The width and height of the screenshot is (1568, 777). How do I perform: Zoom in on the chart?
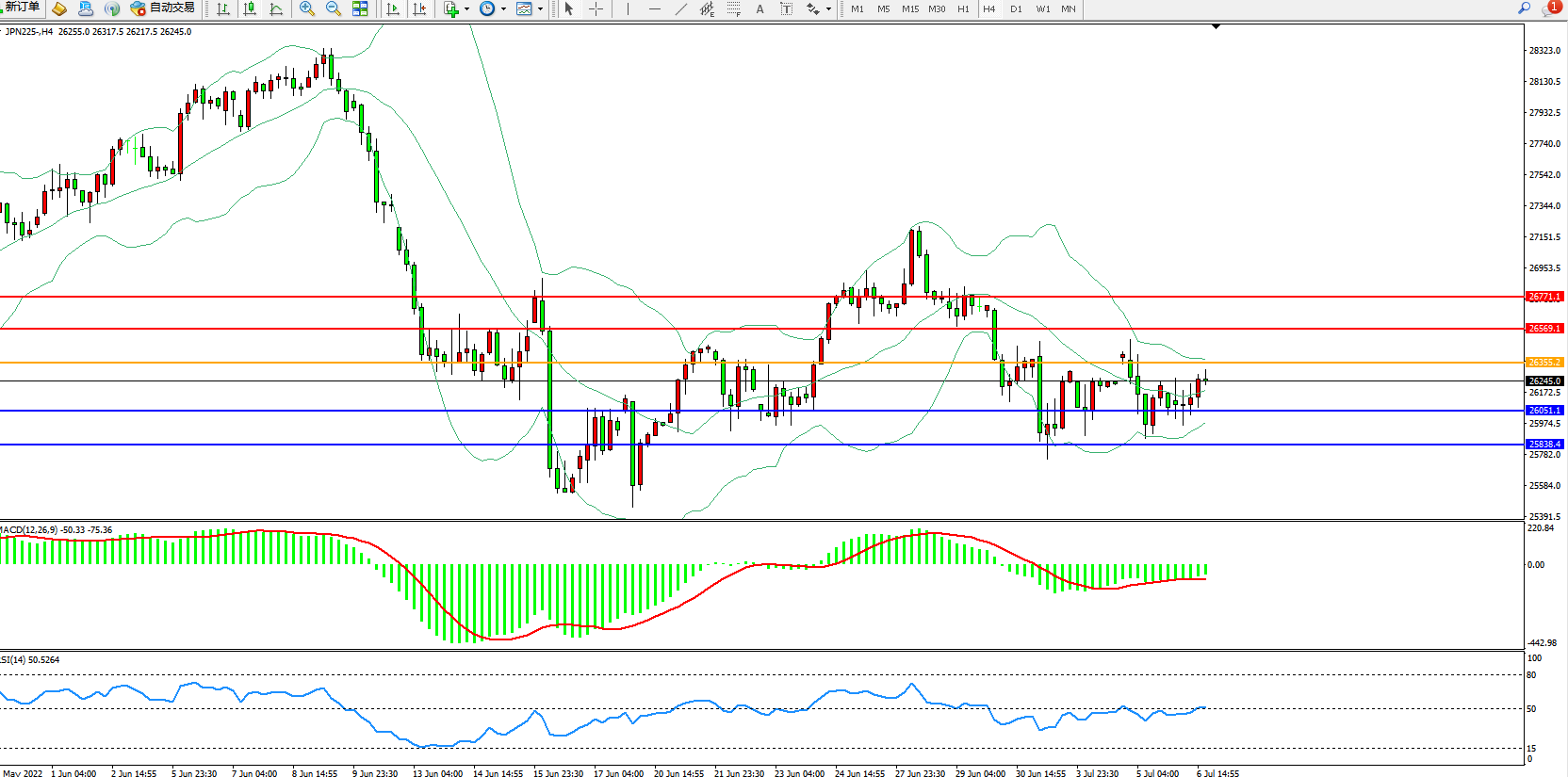(x=307, y=9)
